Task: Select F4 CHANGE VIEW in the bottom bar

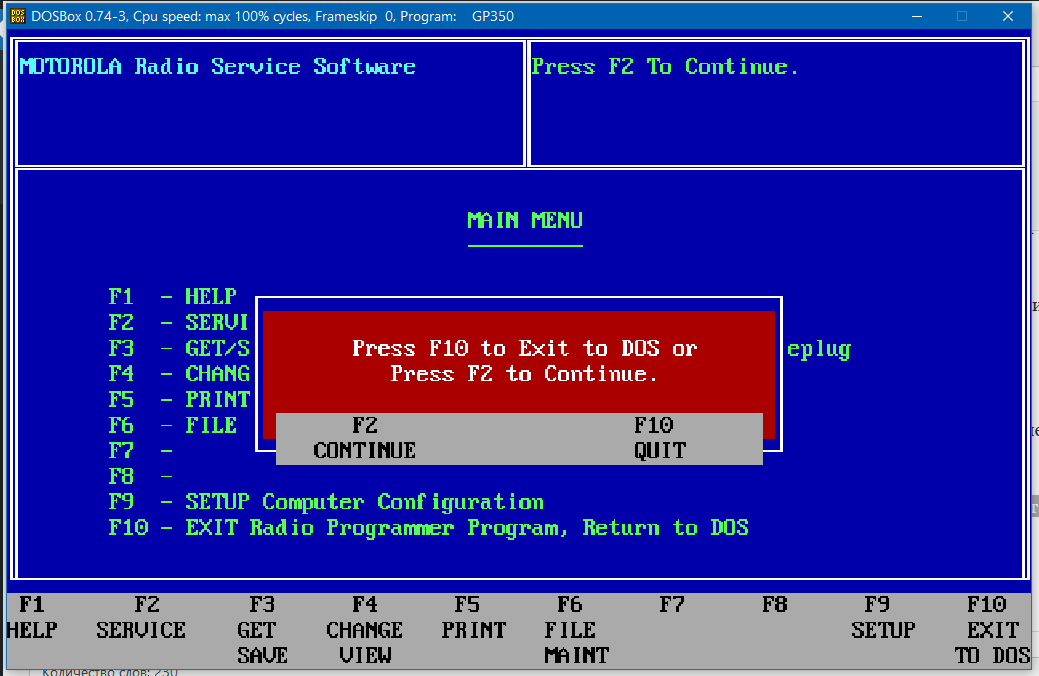Action: click(364, 630)
